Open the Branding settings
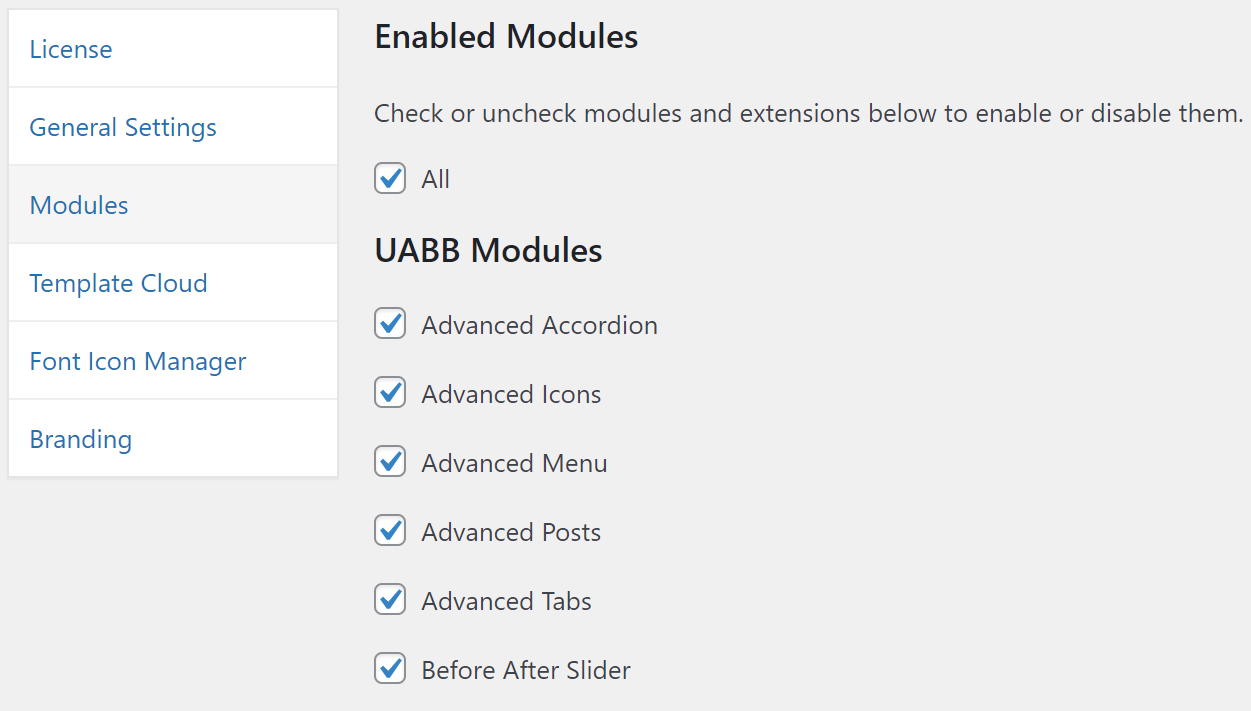This screenshot has width=1251, height=711. [x=81, y=438]
